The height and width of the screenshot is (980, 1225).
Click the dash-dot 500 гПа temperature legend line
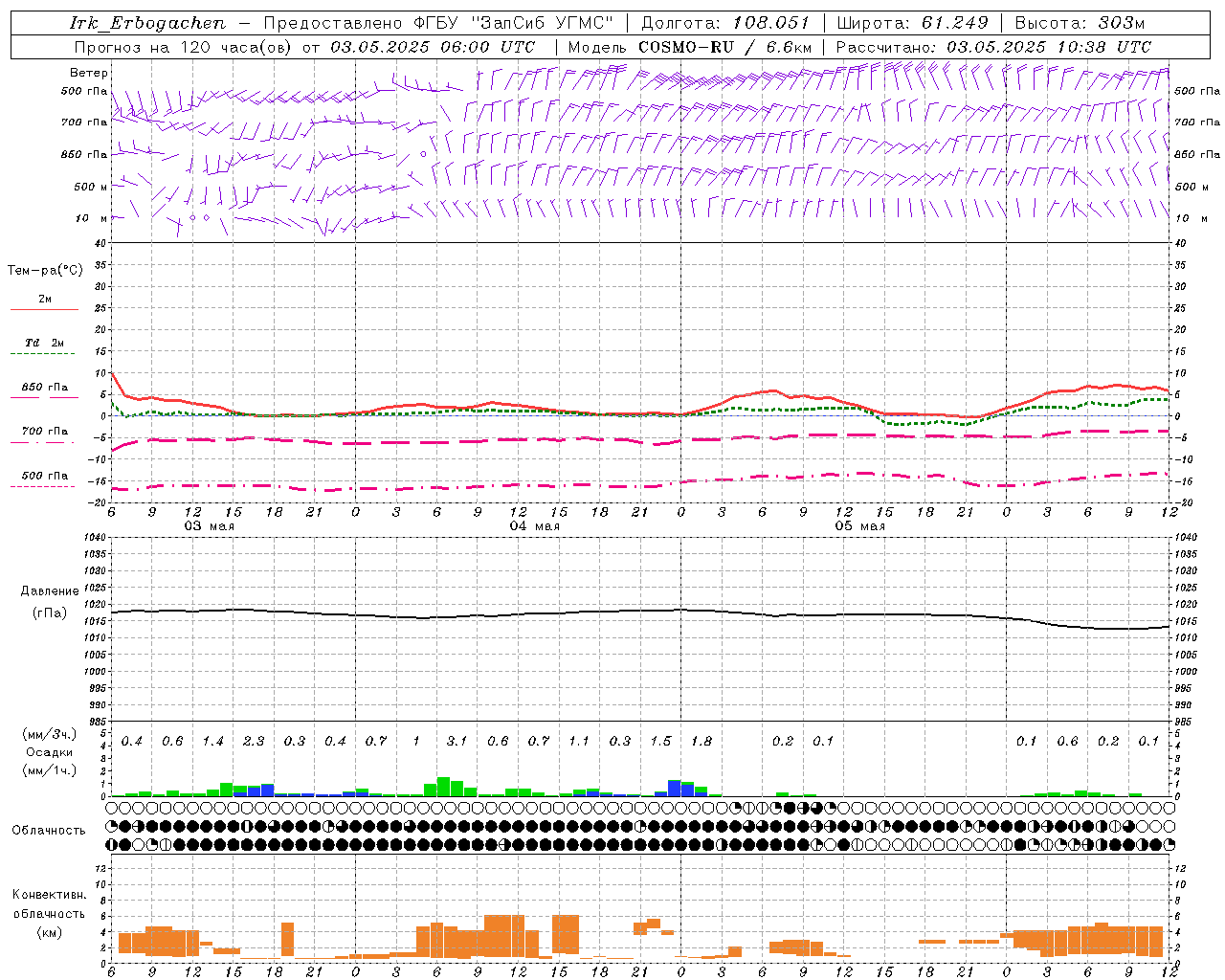click(43, 486)
